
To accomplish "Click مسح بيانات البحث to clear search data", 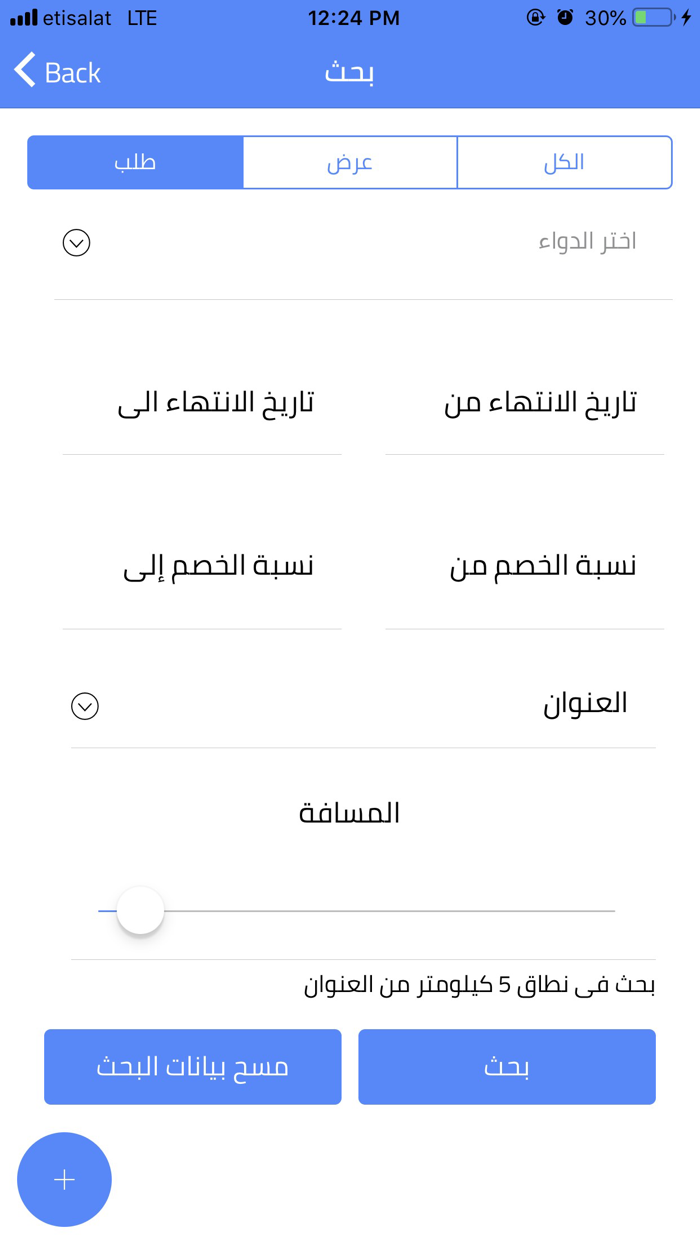I will 192,1066.
